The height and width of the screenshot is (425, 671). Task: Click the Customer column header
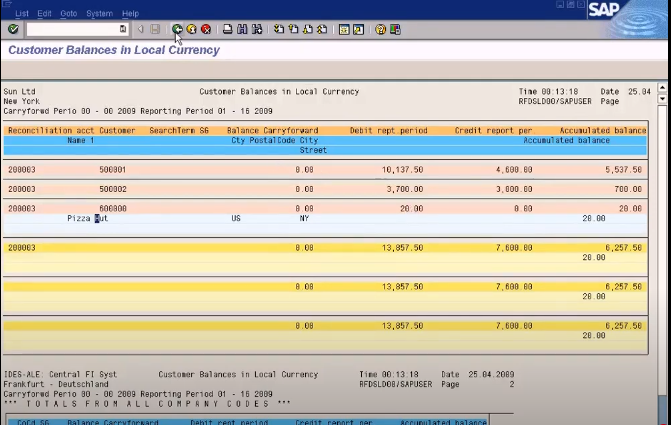tap(117, 131)
